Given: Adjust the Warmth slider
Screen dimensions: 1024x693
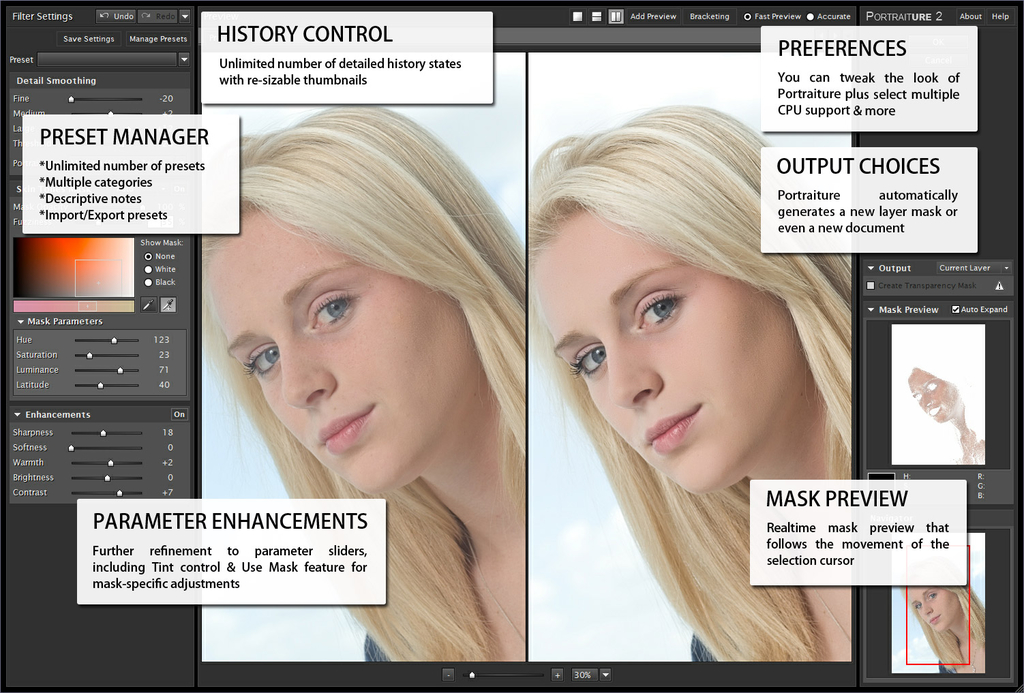Looking at the screenshot, I should tap(106, 463).
